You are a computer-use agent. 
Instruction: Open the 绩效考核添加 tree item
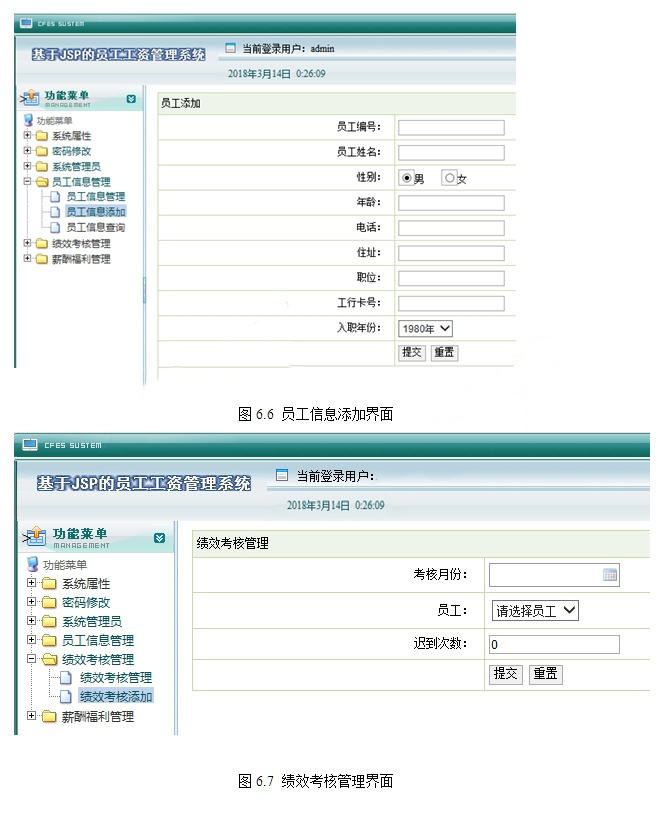click(115, 697)
